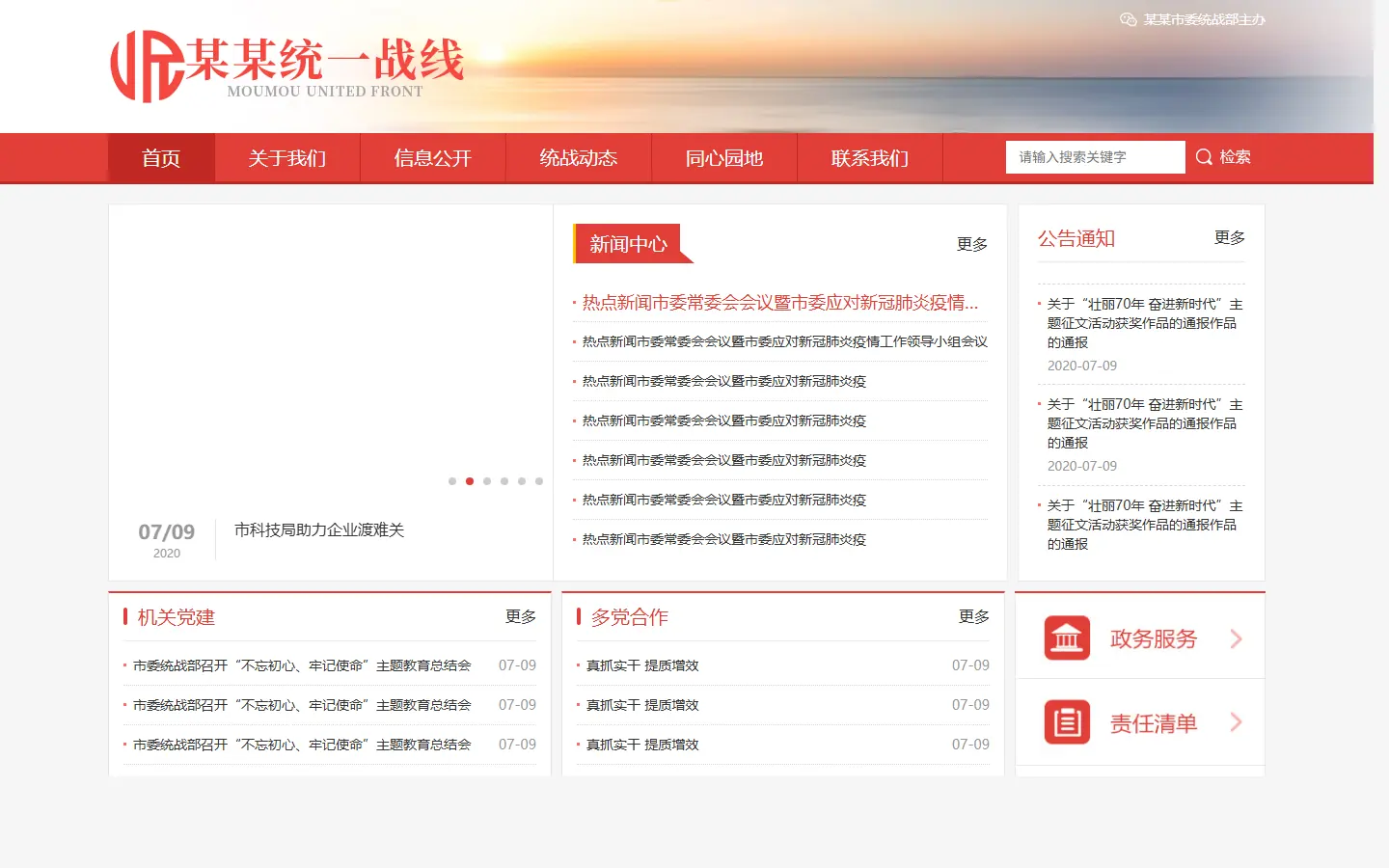The width and height of the screenshot is (1389, 868).
Task: Select 统战动态 in the navigation bar
Action: tap(579, 158)
